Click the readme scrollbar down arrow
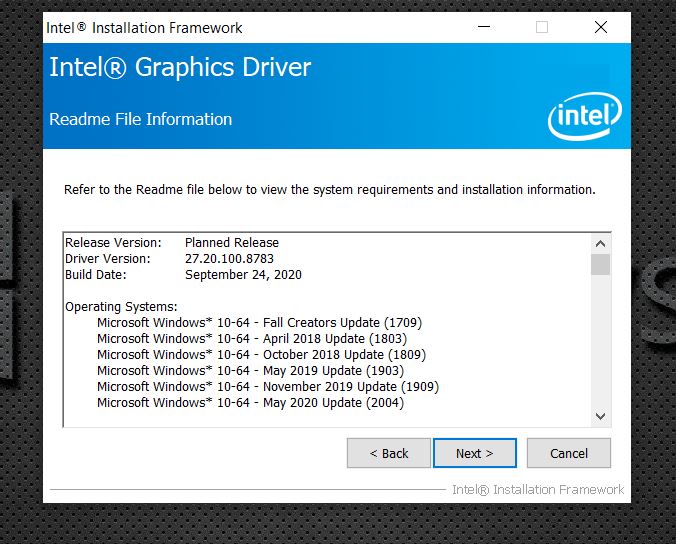676x544 pixels. pyautogui.click(x=600, y=416)
